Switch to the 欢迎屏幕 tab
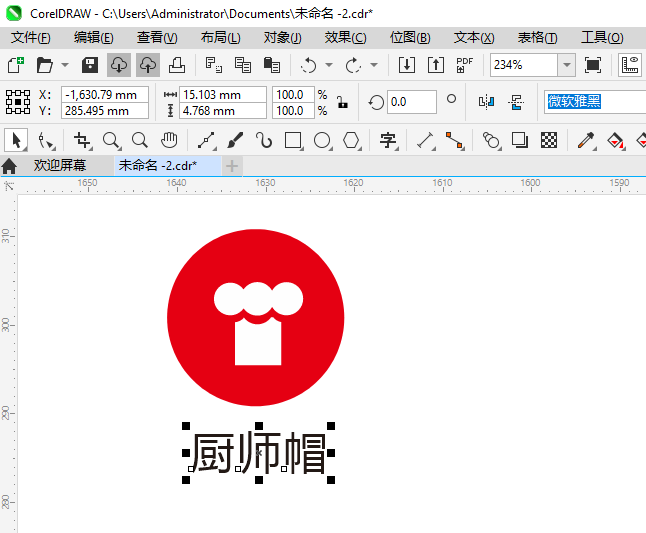 [x=60, y=165]
